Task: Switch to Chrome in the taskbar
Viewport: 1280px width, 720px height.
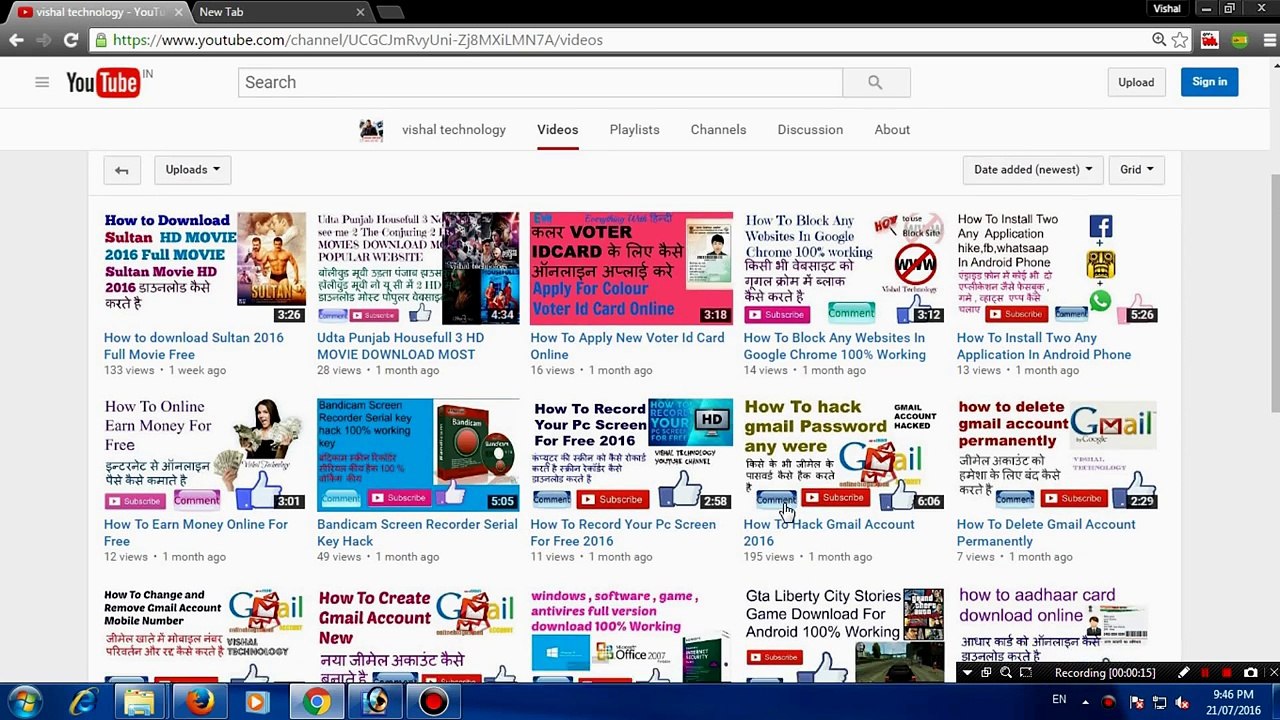Action: [x=316, y=702]
